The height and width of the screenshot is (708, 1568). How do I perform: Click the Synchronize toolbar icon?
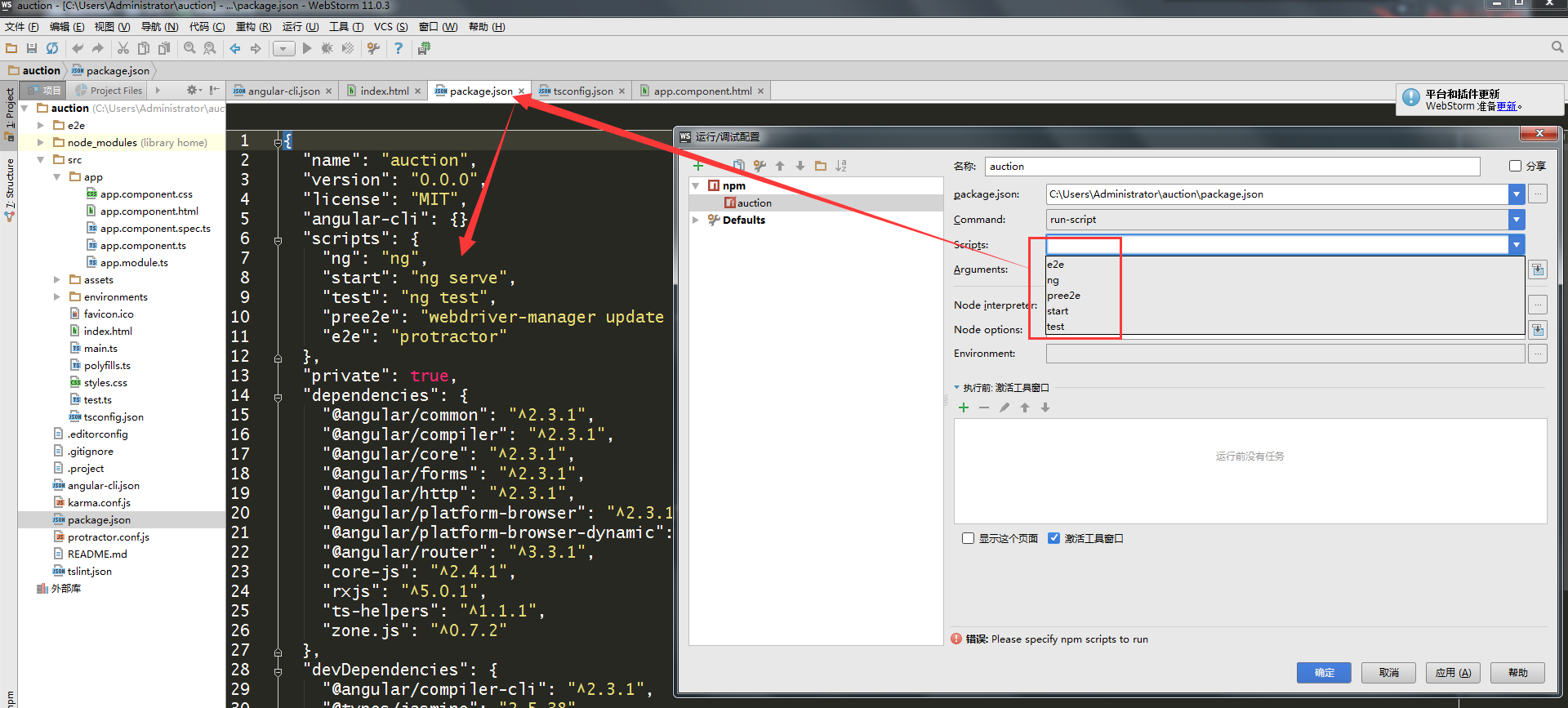click(52, 48)
